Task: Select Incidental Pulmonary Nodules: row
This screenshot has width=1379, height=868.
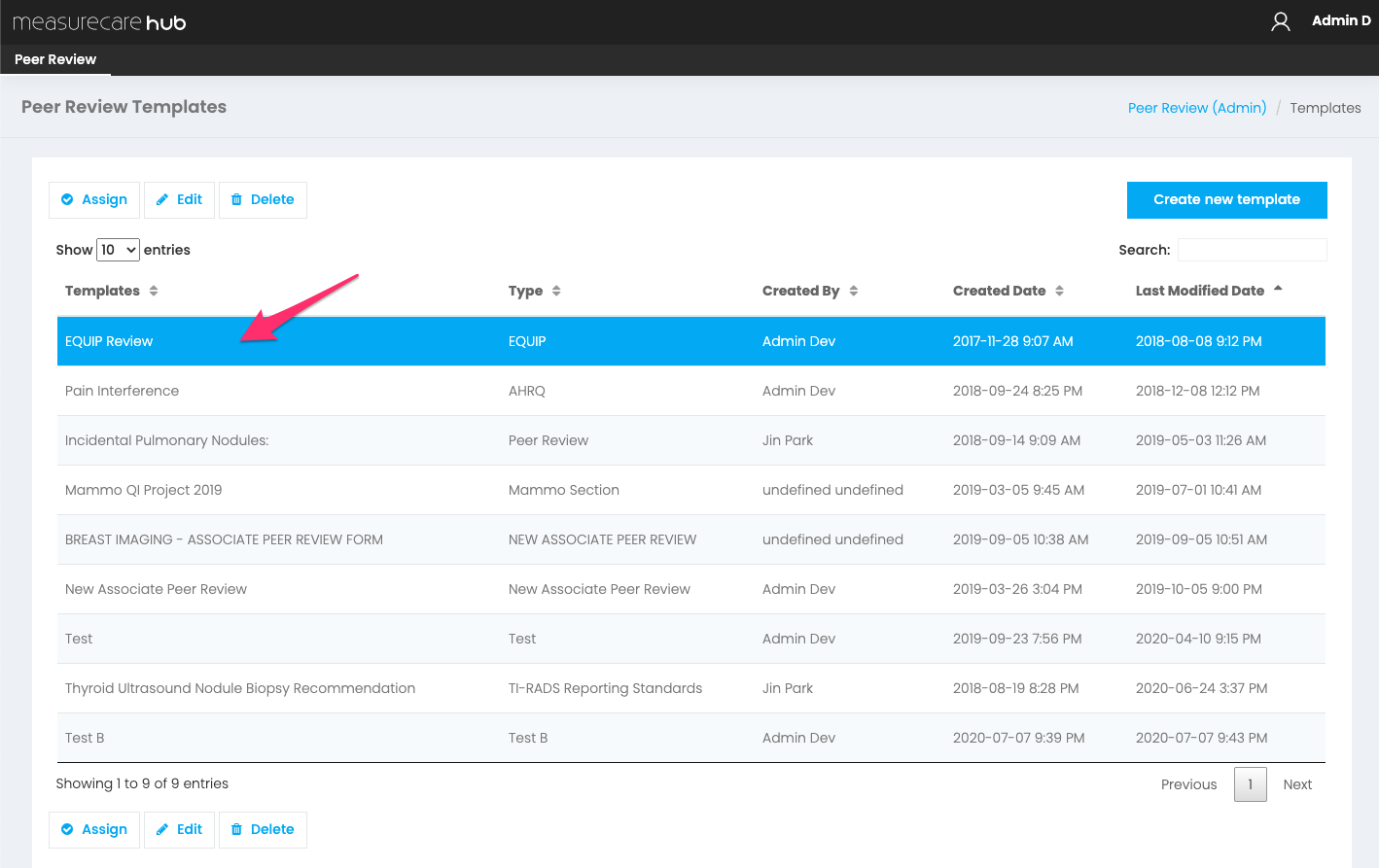Action: point(691,440)
